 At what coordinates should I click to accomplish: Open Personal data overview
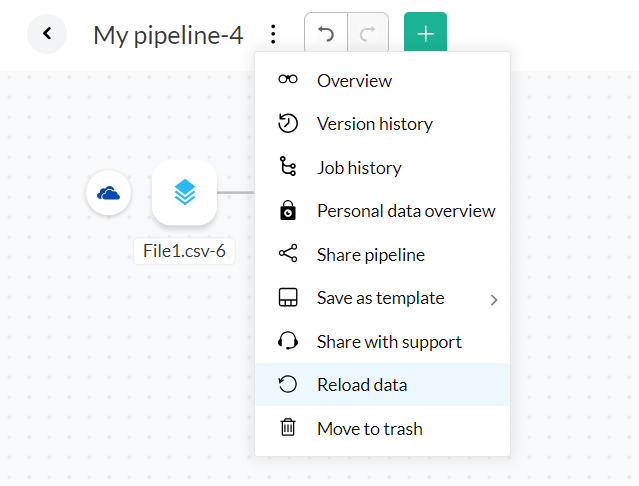click(406, 211)
